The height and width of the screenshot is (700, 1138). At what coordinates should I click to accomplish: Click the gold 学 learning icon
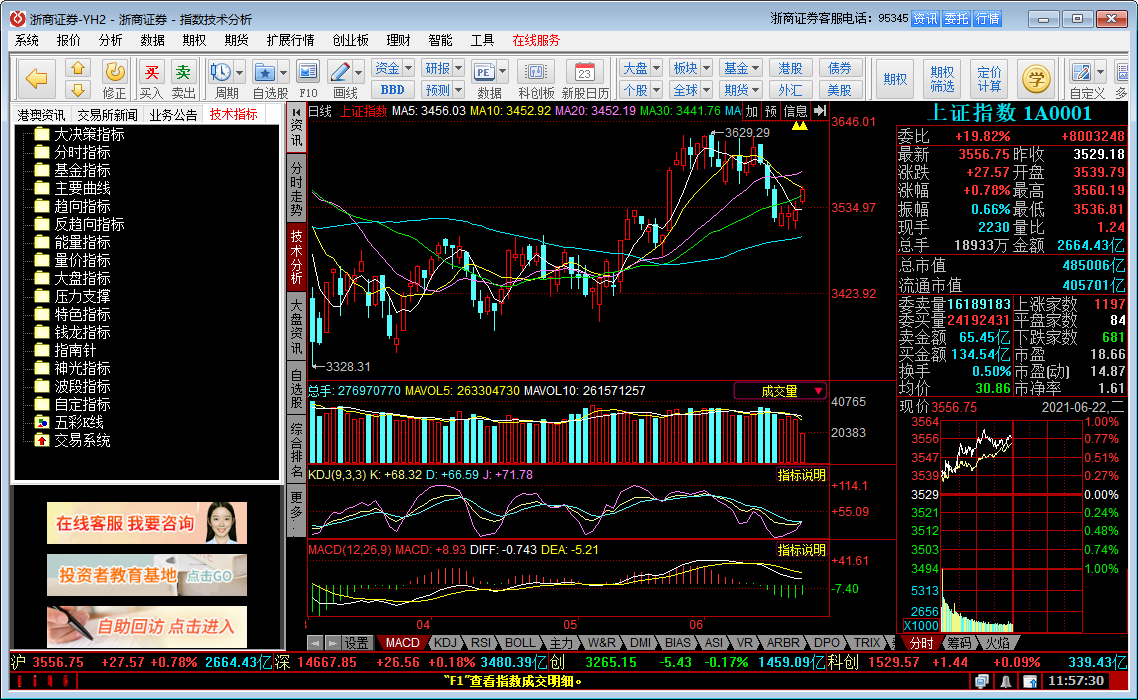click(x=1036, y=78)
